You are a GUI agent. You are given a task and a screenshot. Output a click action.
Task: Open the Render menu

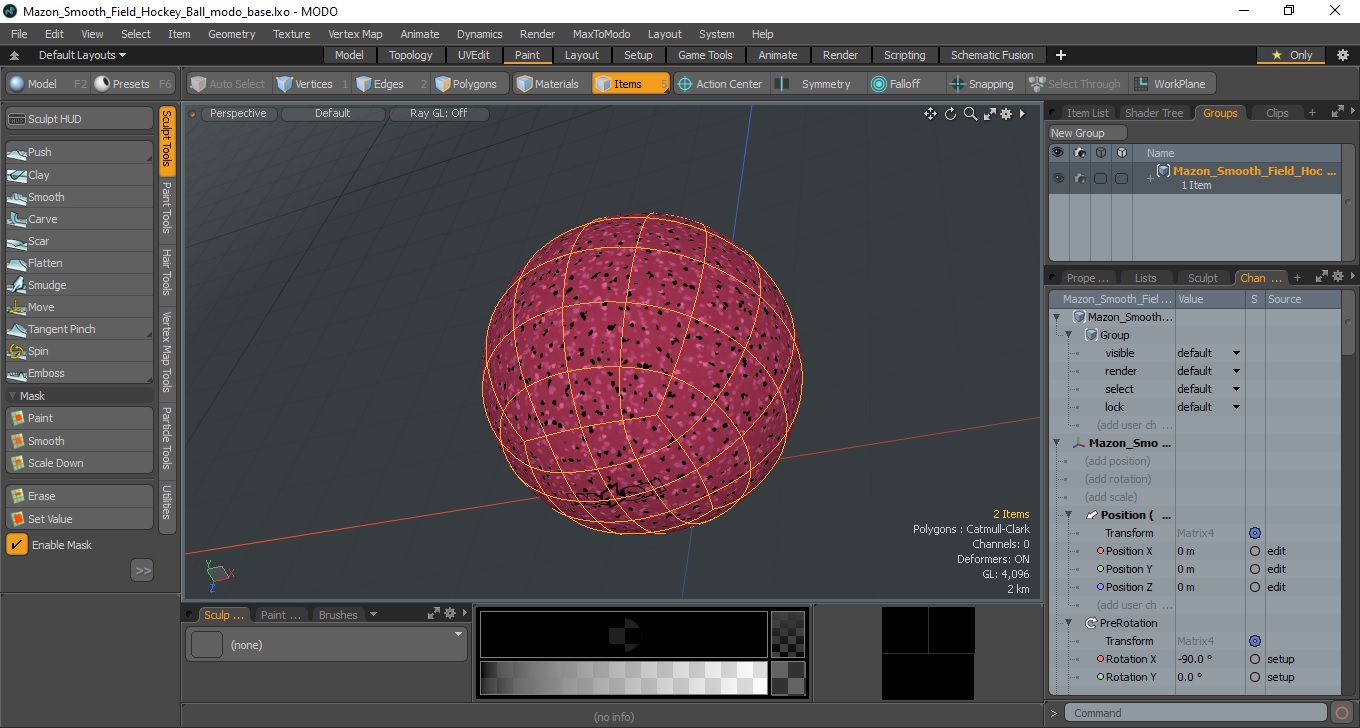(x=537, y=34)
